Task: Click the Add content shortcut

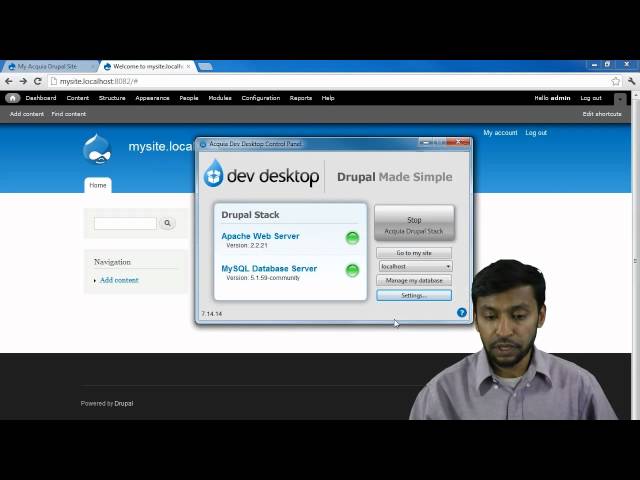Action: [x=27, y=114]
